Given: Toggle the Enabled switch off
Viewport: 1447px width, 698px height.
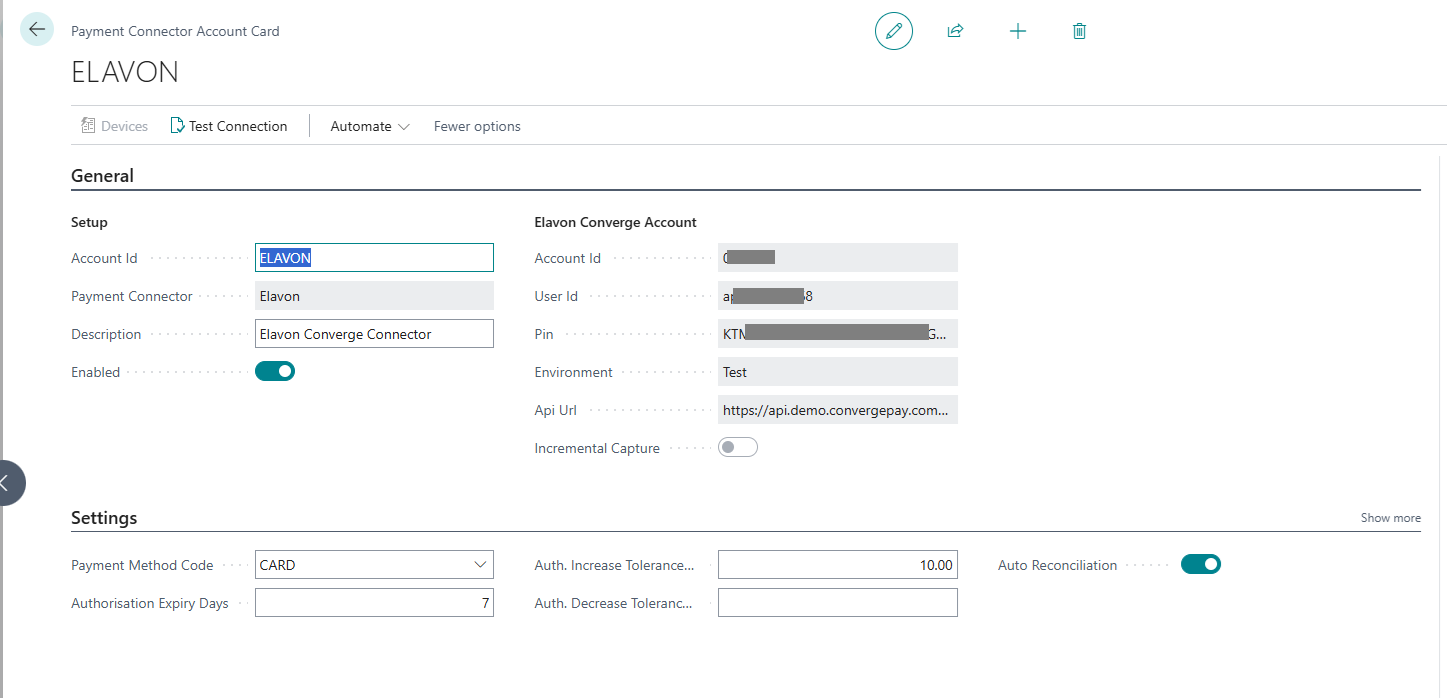Looking at the screenshot, I should (275, 372).
